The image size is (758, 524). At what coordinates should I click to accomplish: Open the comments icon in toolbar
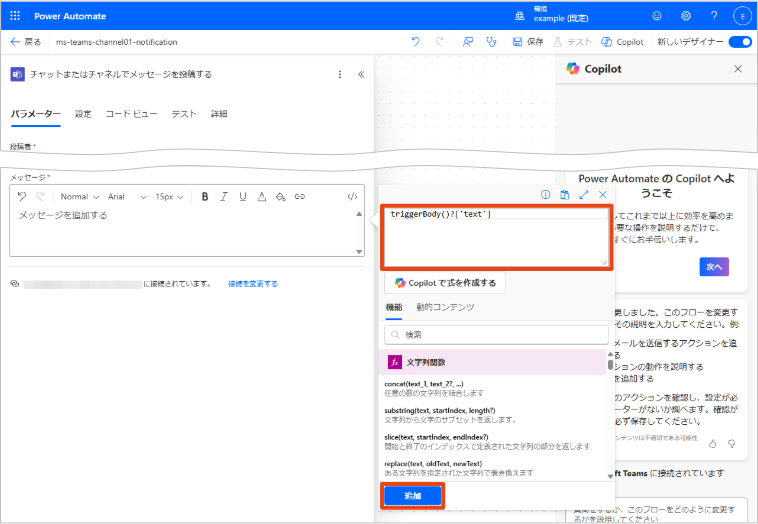[467, 42]
